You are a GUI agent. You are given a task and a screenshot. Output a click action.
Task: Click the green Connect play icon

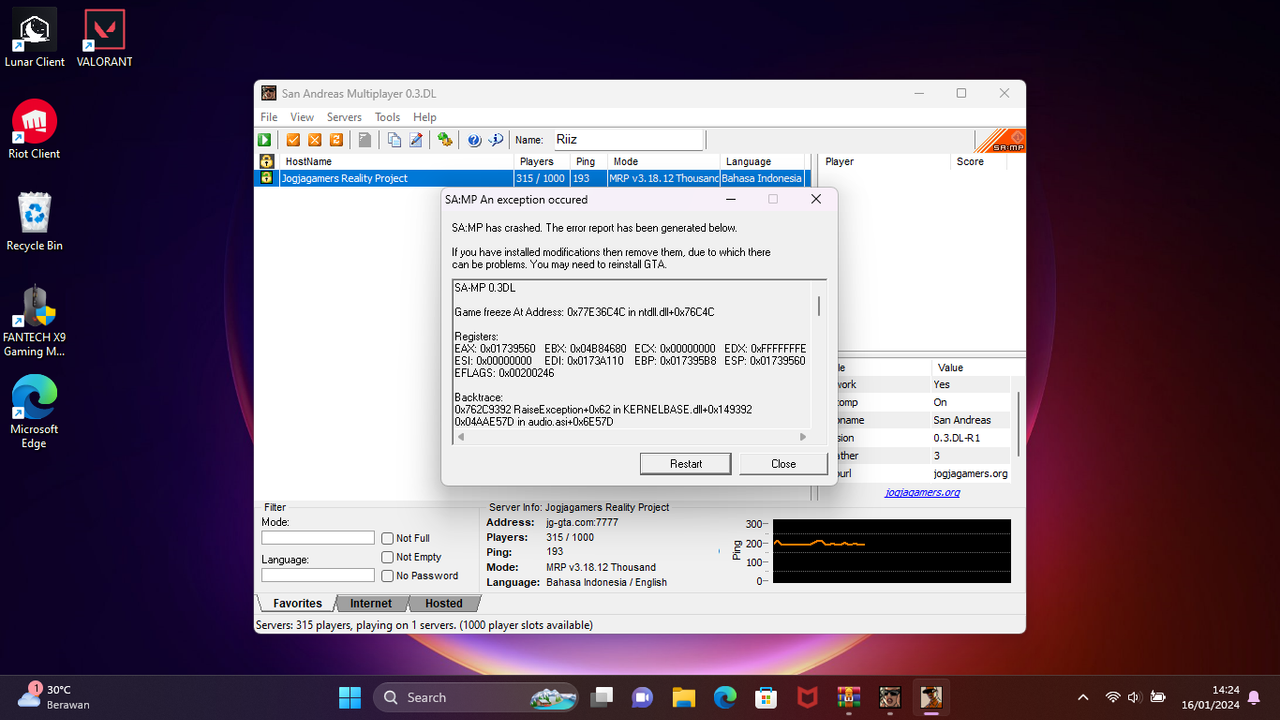pyautogui.click(x=265, y=140)
